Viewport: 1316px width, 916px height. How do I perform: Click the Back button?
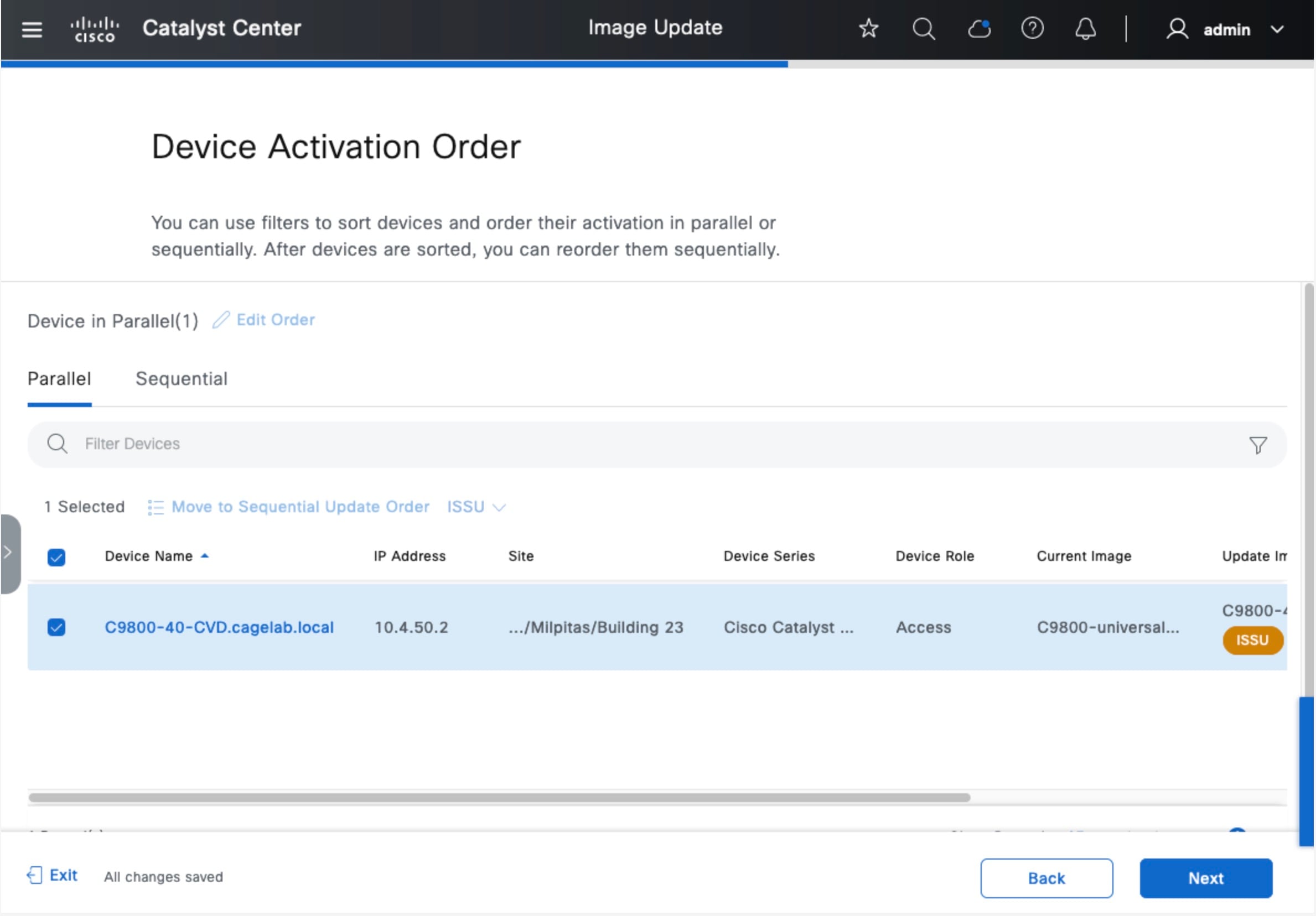(1046, 878)
